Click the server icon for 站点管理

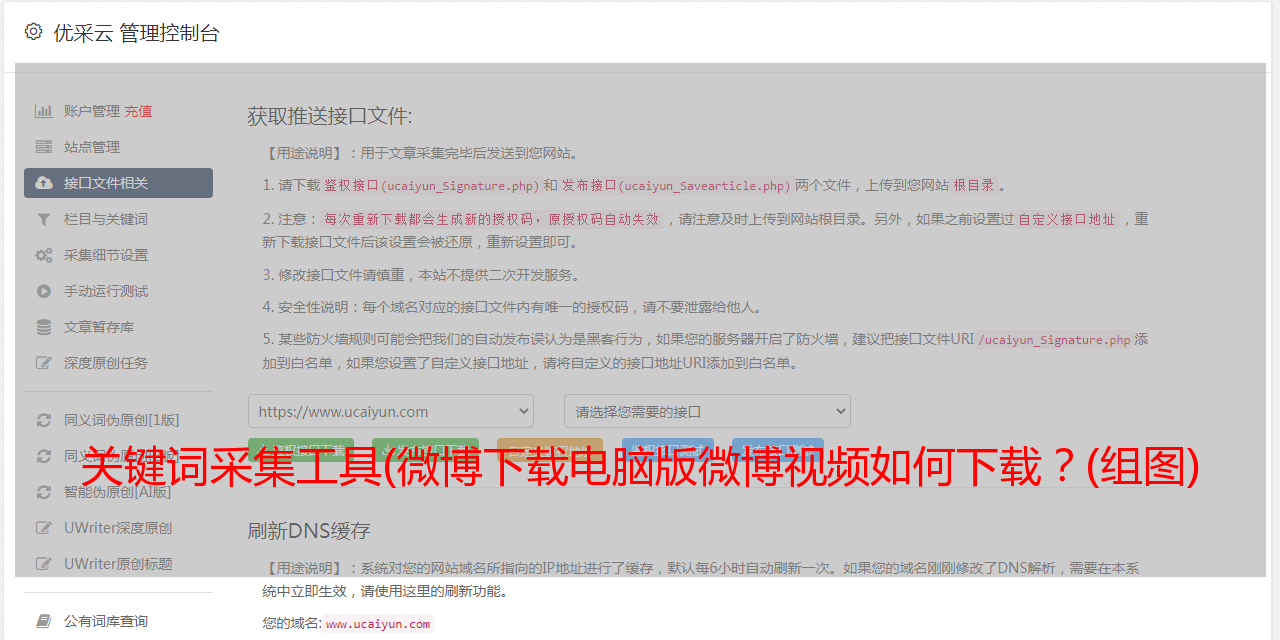[44, 147]
